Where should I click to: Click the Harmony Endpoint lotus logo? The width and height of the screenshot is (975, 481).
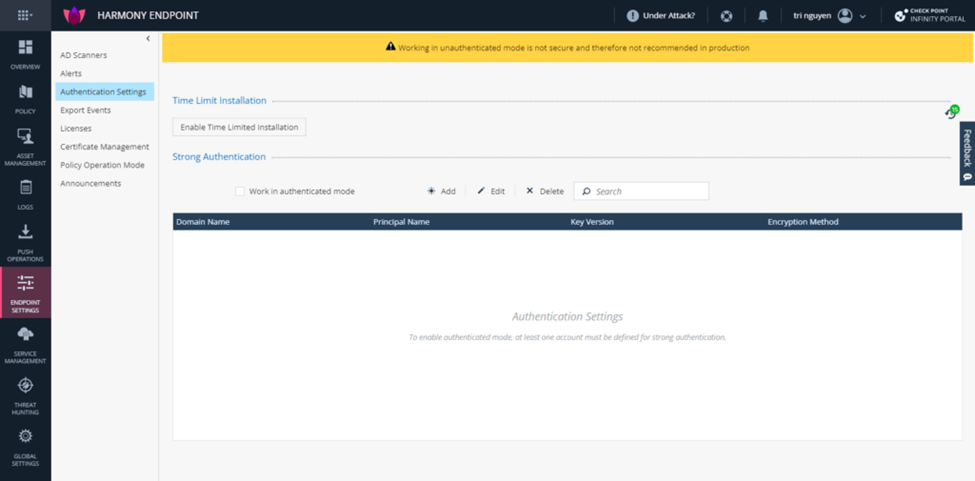(x=75, y=16)
